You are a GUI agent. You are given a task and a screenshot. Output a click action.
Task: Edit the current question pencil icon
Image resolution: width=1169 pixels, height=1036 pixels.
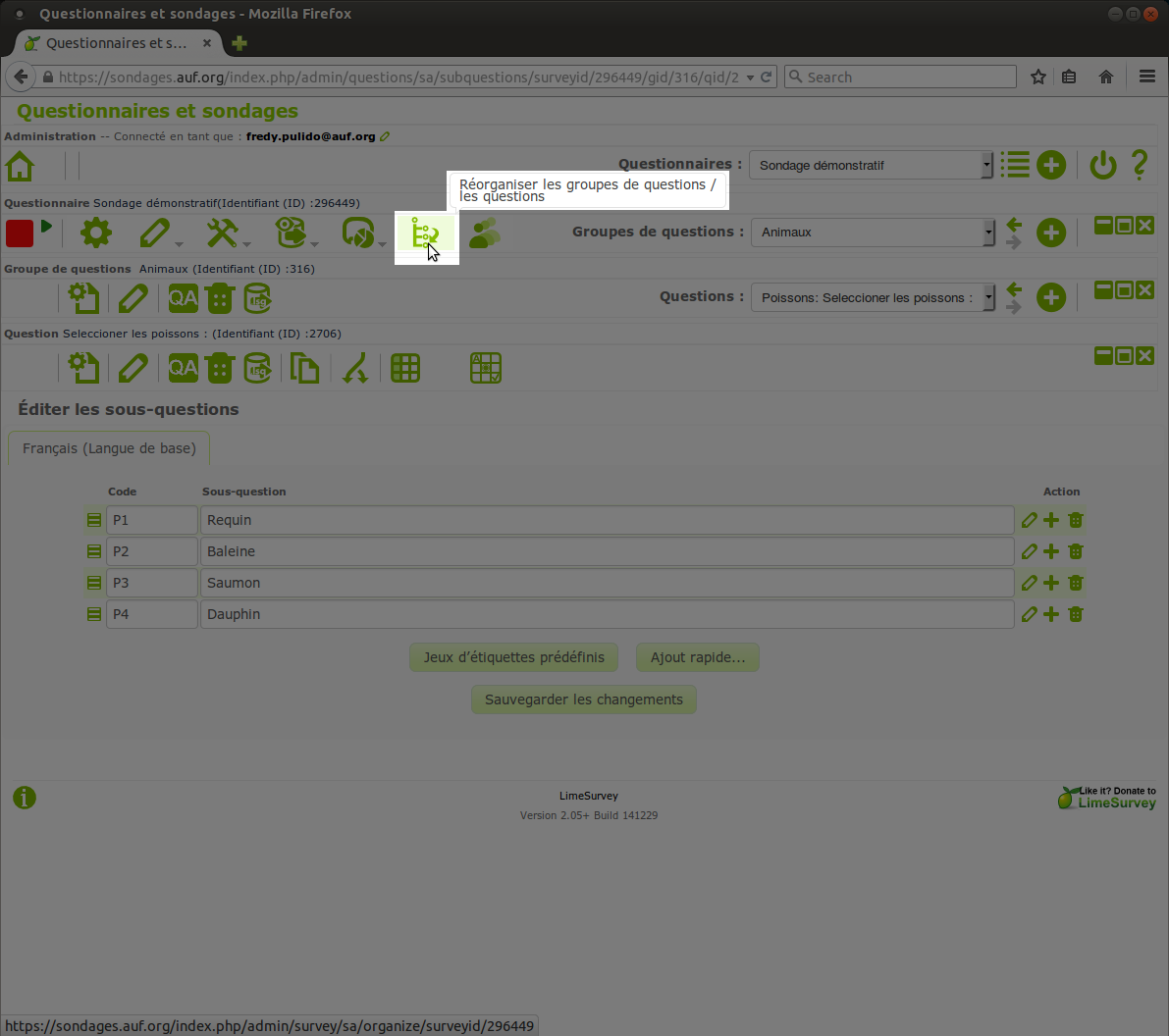coord(133,368)
